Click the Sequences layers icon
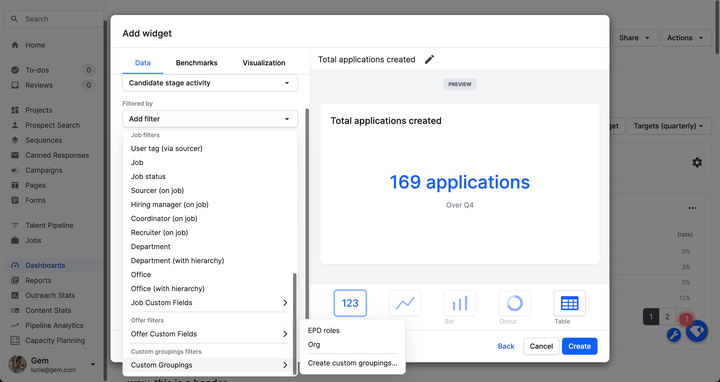 (15, 140)
